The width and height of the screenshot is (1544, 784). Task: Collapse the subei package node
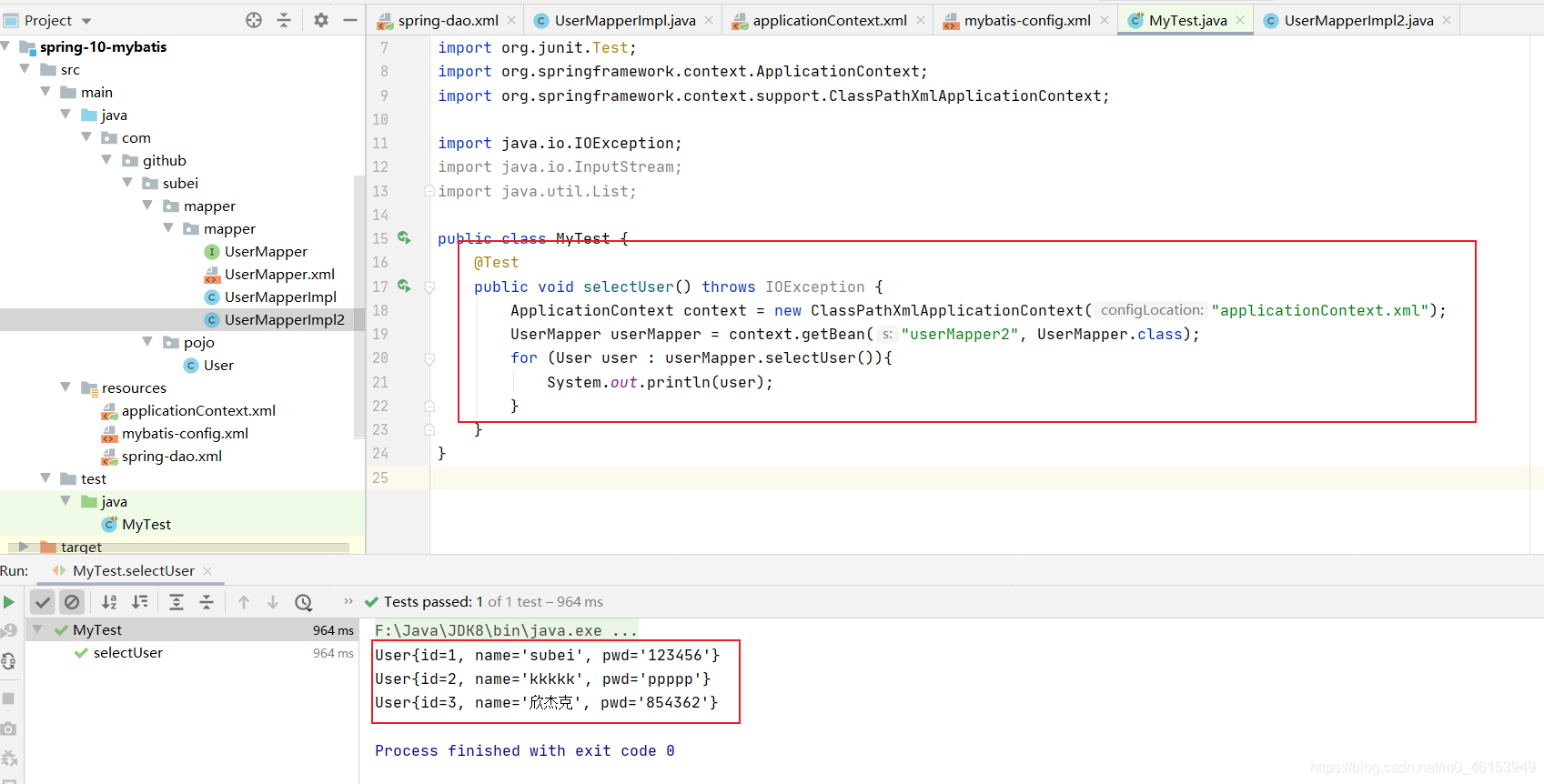[x=127, y=183]
